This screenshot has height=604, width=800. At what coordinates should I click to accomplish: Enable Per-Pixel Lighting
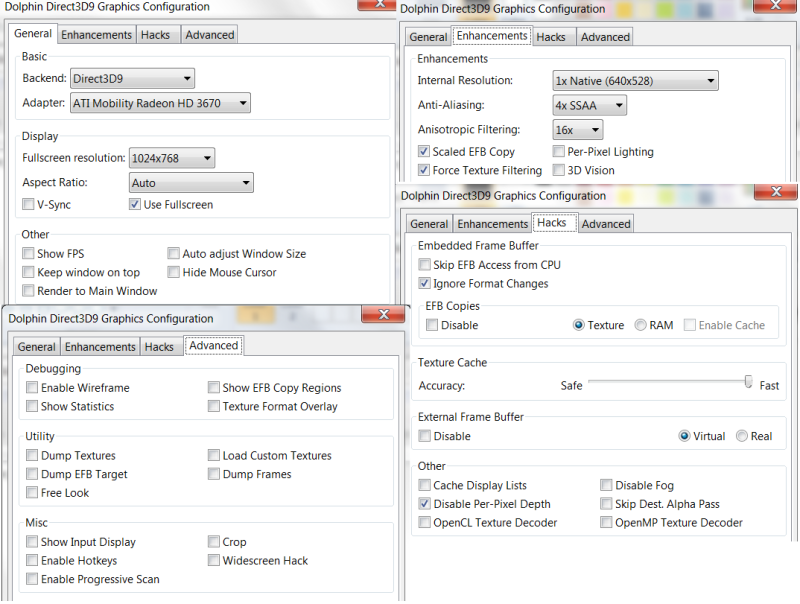tap(558, 151)
